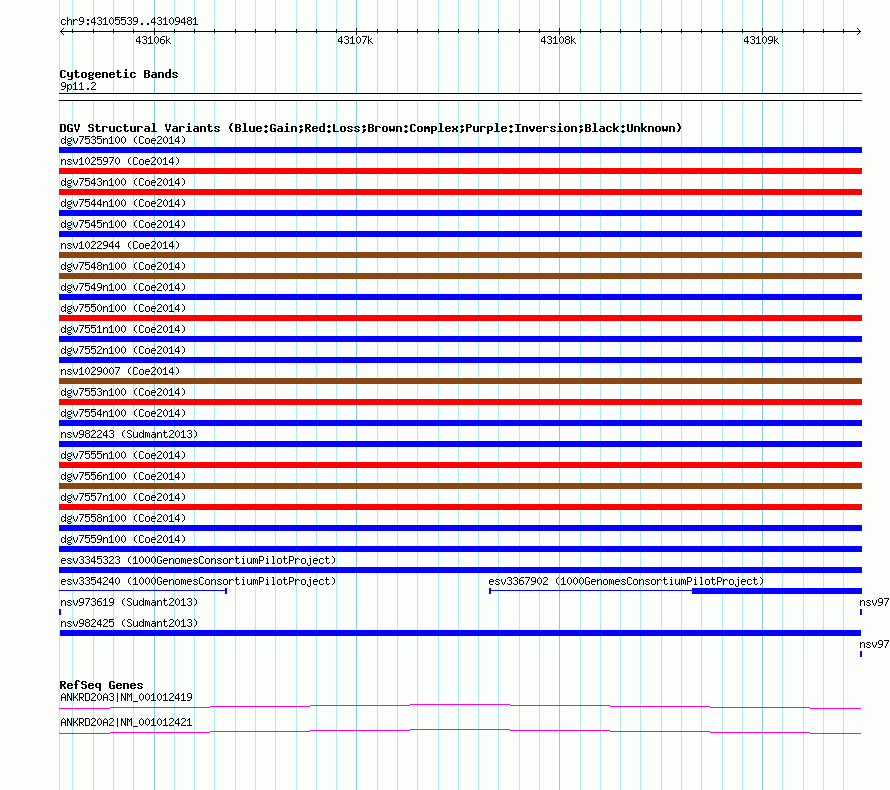
Task: Select the brown bar for nsv1029007
Action: [460, 381]
